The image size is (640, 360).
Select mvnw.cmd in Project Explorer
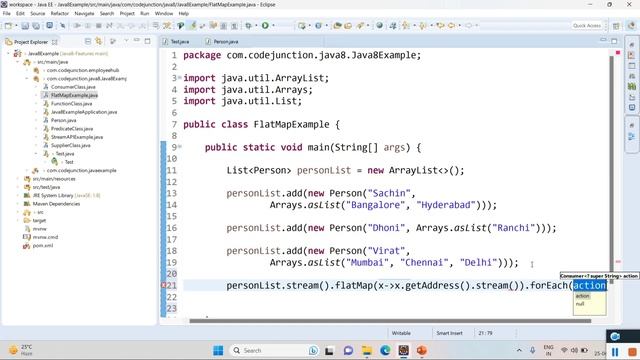tap(45, 237)
